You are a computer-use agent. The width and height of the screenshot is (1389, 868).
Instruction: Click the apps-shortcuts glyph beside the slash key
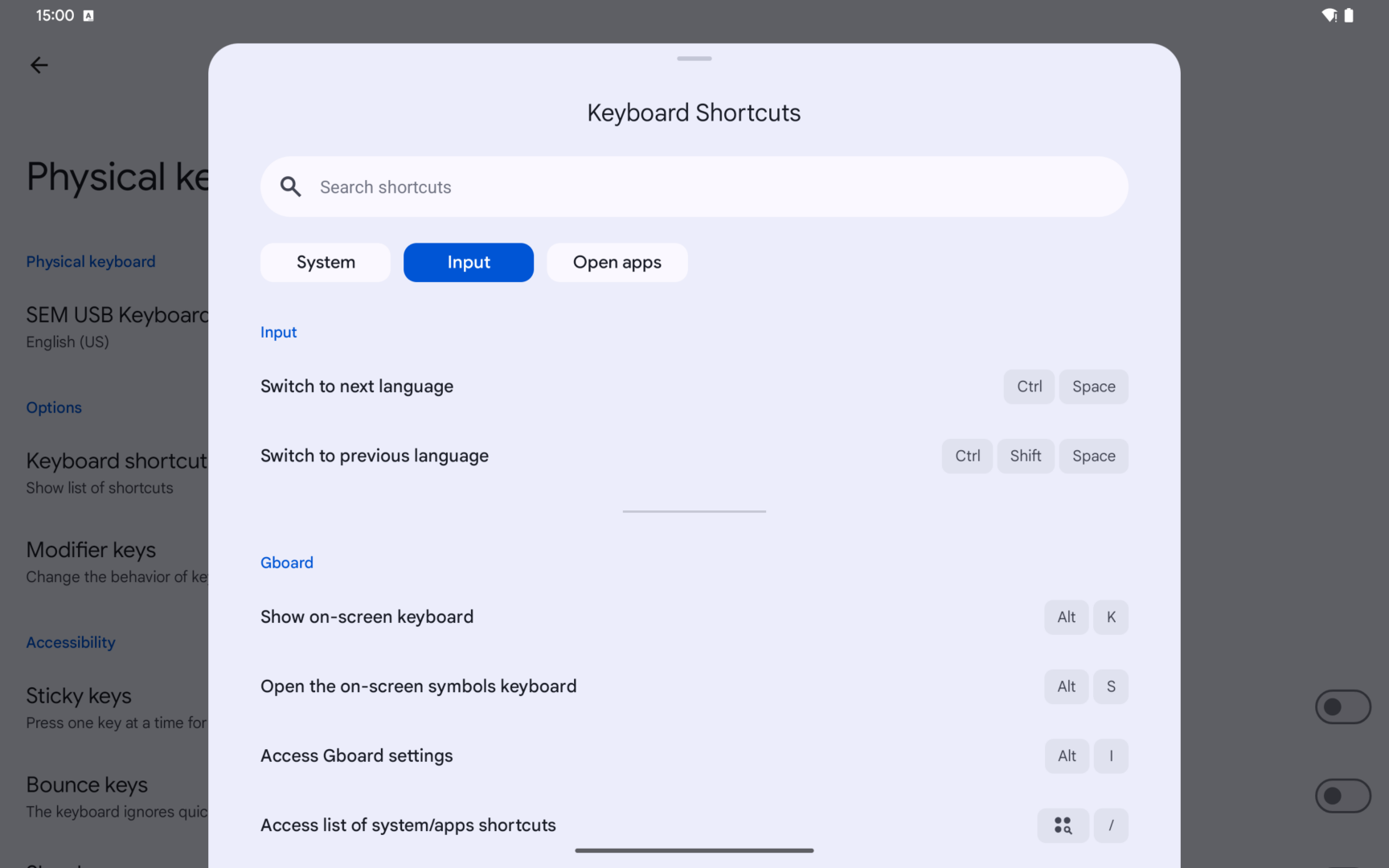point(1063,825)
